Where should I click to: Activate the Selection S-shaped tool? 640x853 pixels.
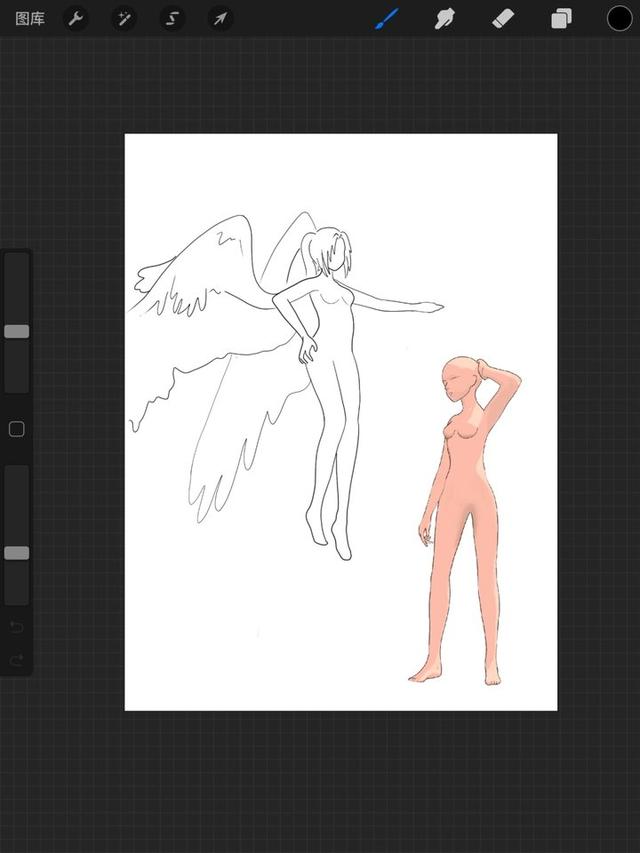pos(172,19)
